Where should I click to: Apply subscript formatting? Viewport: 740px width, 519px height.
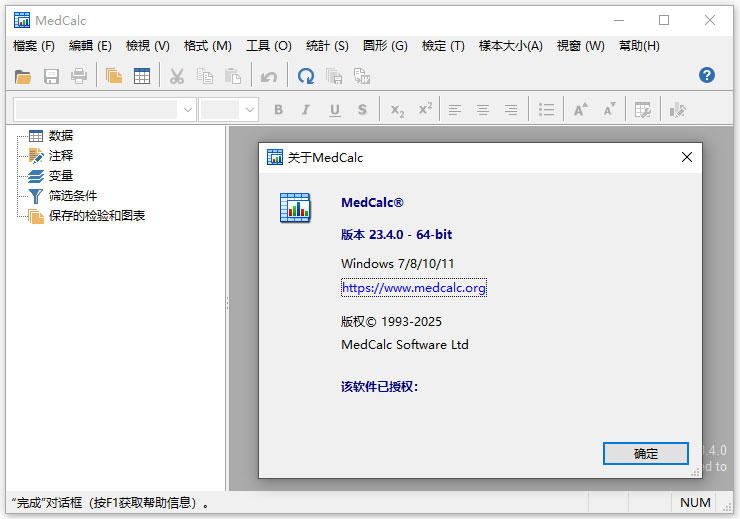tap(397, 110)
